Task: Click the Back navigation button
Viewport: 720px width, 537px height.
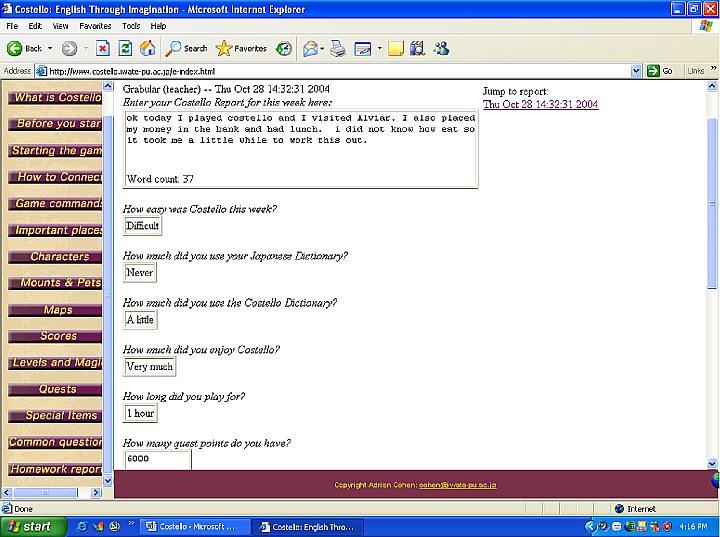Action: click(x=25, y=48)
